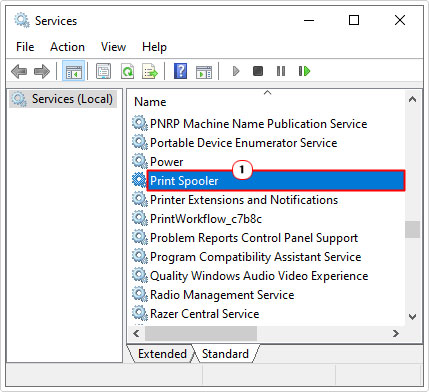429x392 pixels.
Task: Click gear icon beside Print Spooler
Action: (139, 180)
